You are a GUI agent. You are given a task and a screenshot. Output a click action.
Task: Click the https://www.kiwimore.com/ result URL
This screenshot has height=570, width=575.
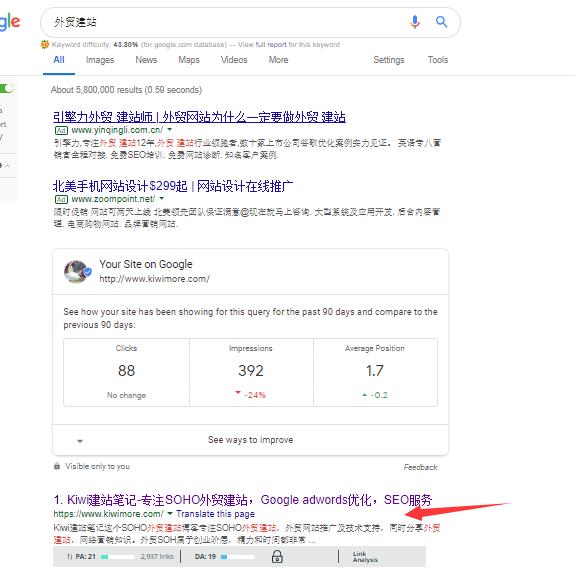(109, 514)
